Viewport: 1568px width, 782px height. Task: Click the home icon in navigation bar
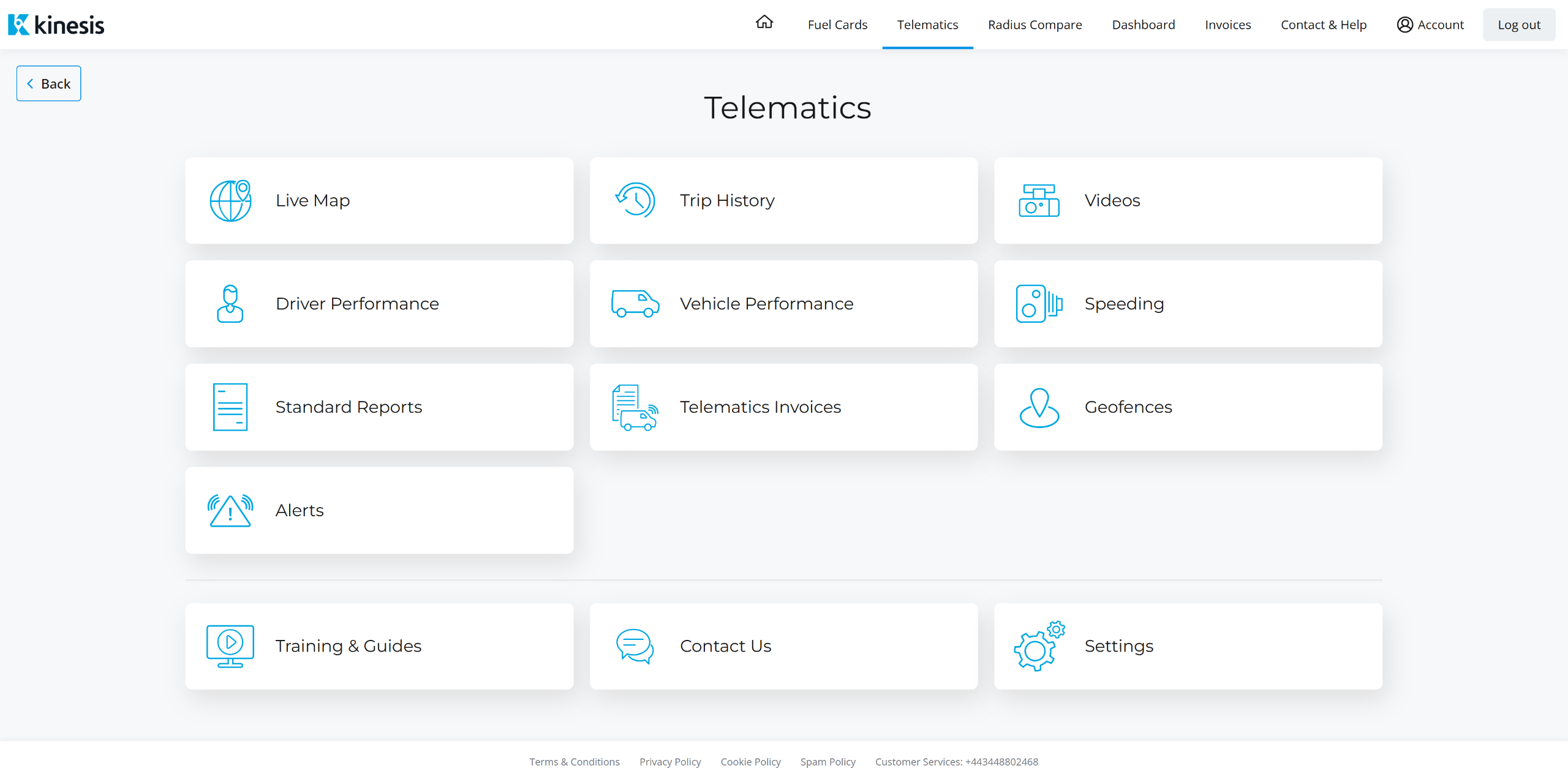pyautogui.click(x=764, y=23)
